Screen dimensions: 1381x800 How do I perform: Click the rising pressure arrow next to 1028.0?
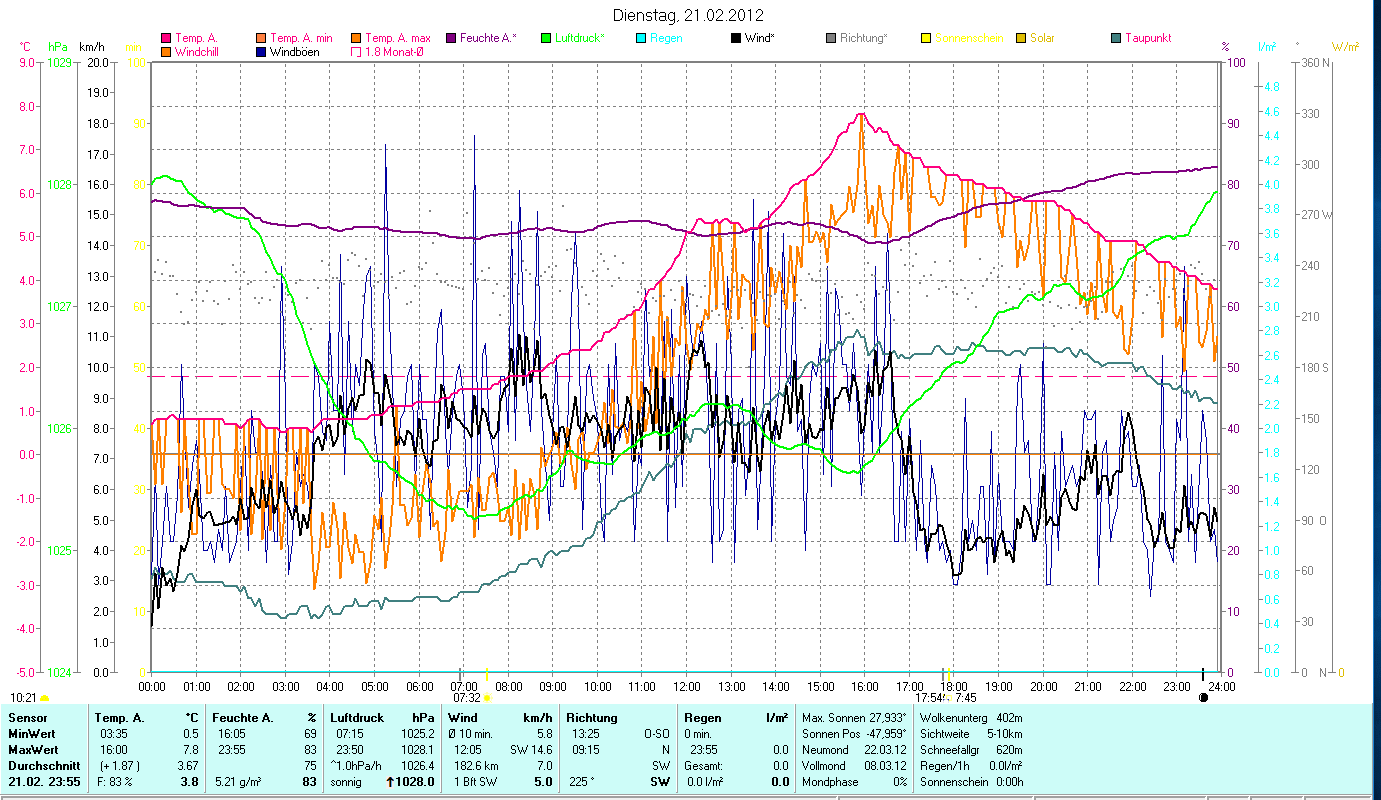(390, 782)
